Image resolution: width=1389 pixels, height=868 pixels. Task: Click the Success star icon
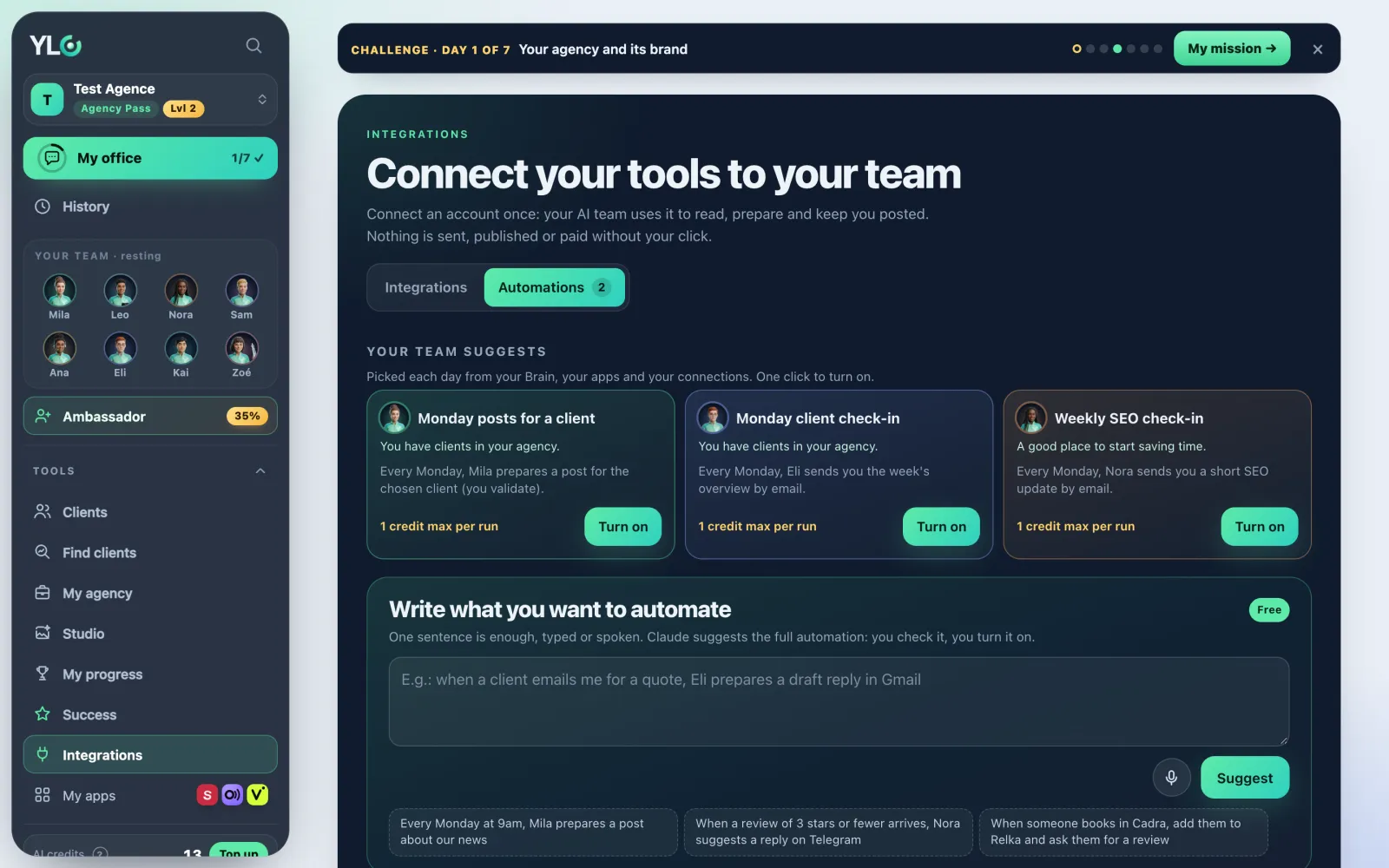click(42, 714)
